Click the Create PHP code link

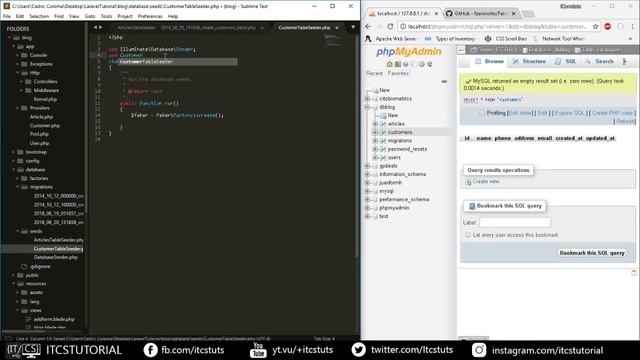612,113
